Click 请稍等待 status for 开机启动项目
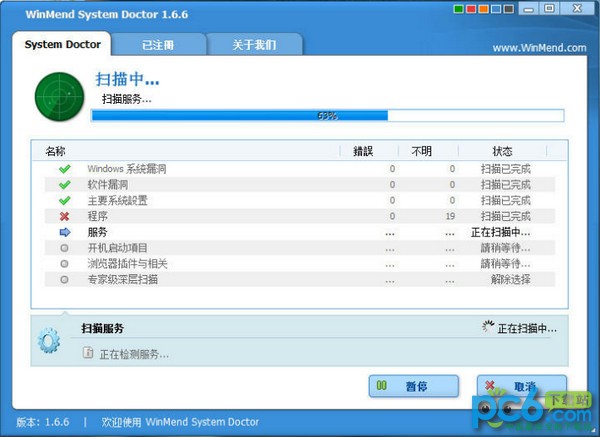 (x=505, y=248)
